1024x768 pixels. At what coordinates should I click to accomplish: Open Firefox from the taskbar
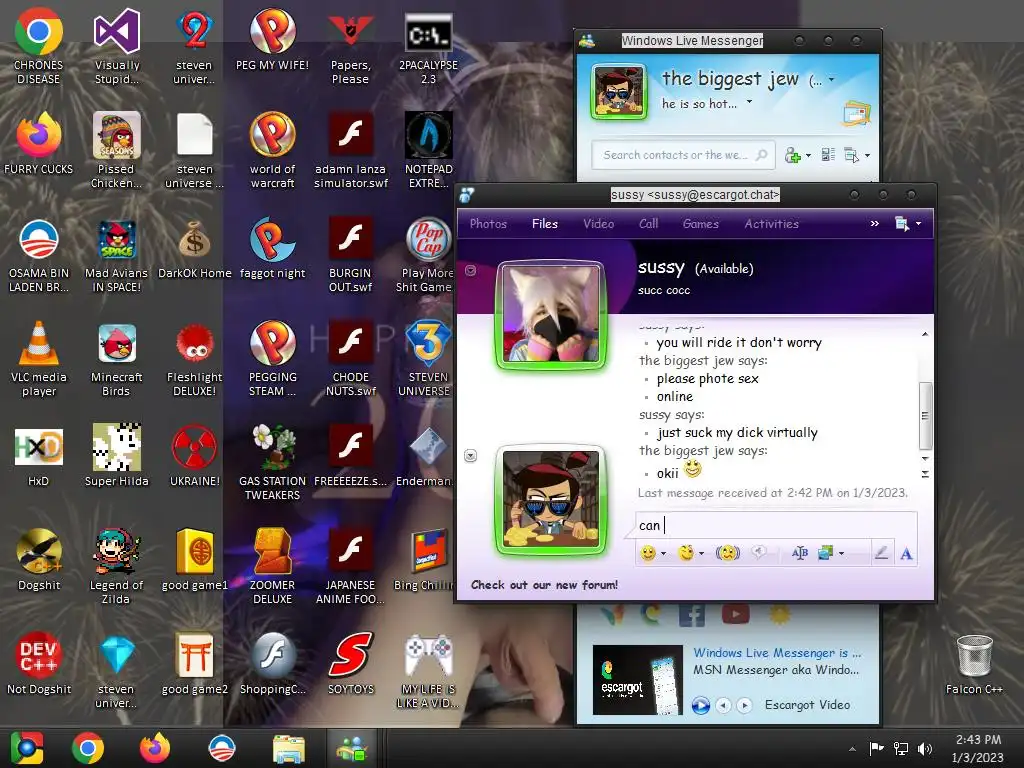155,748
